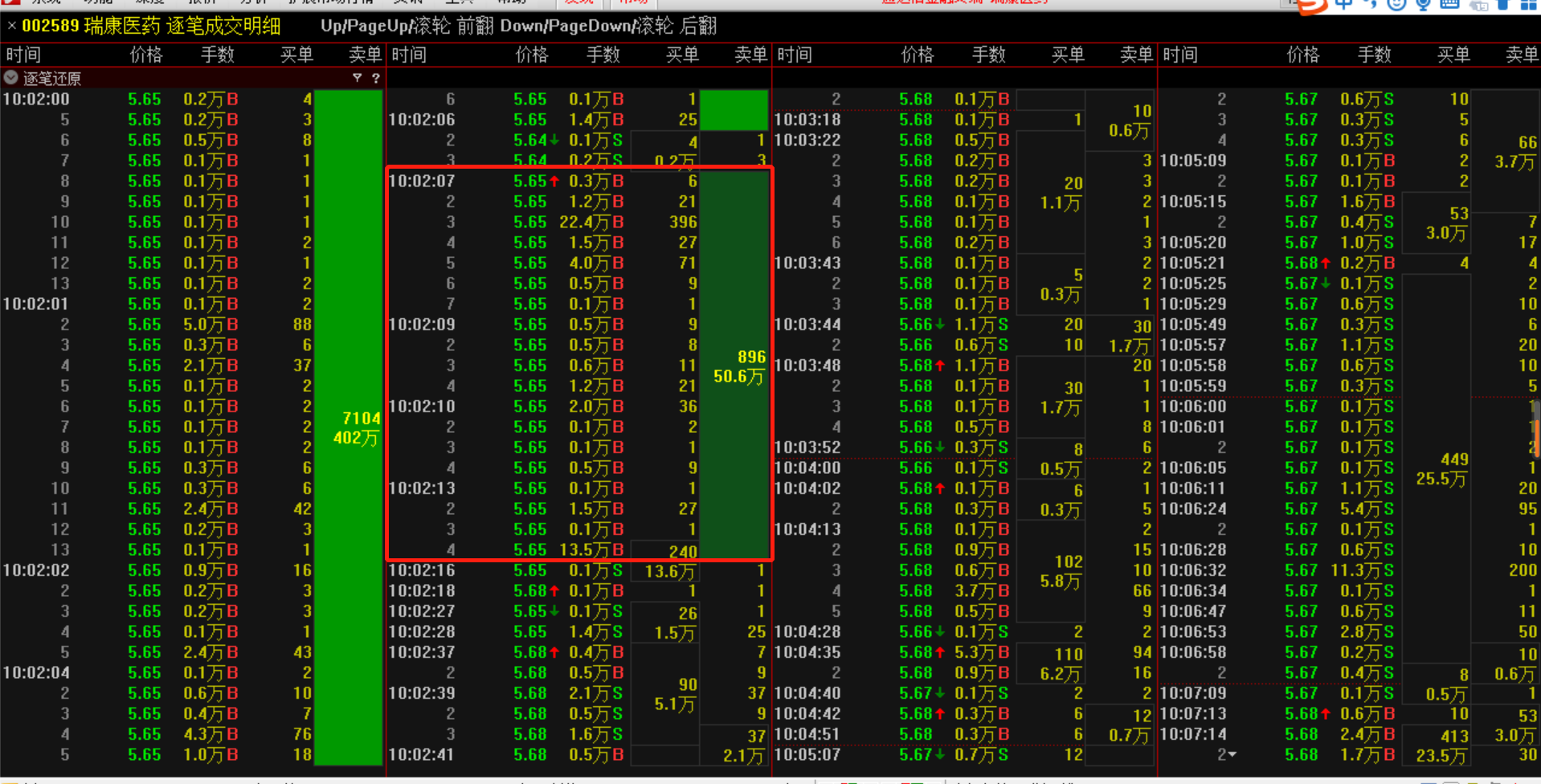
Task: Open the Sogou emoji smiley icon
Action: coord(1396,5)
